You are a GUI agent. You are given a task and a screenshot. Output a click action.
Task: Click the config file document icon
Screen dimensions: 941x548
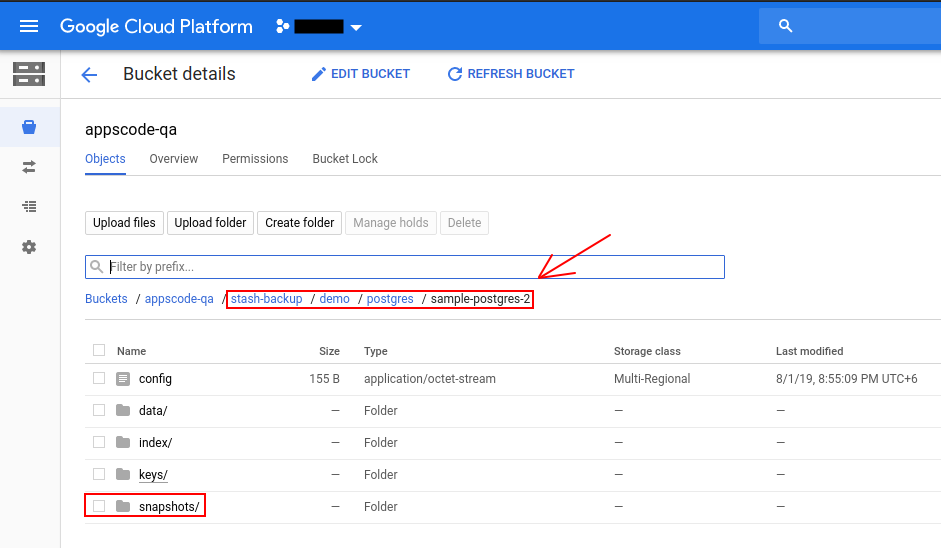coord(123,379)
